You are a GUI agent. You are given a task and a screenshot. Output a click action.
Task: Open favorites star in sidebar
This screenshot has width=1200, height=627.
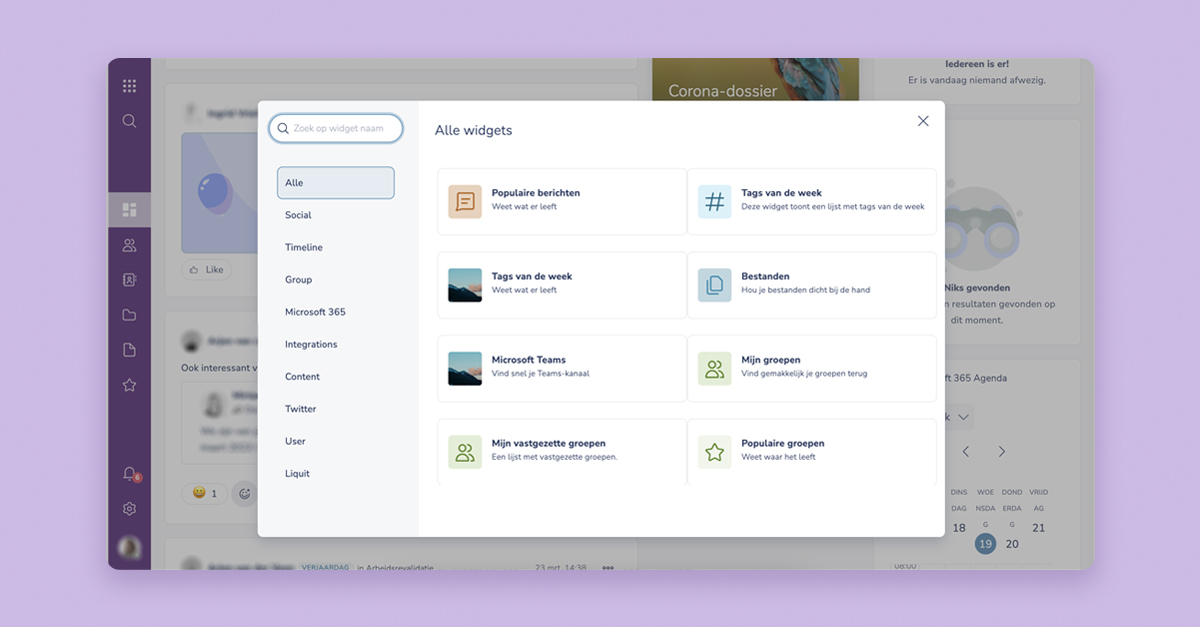point(129,385)
